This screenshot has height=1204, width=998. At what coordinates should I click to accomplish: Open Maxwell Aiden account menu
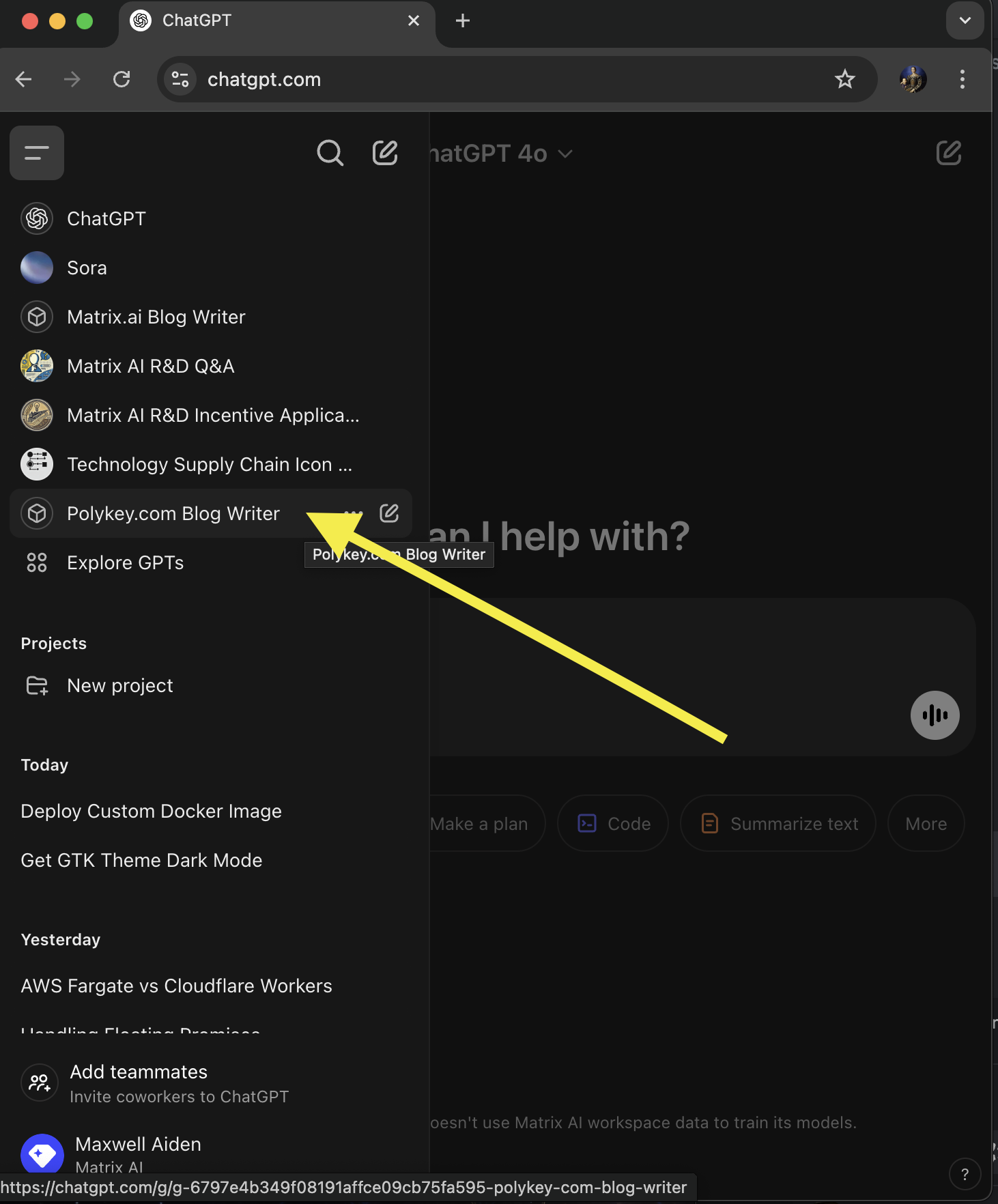(x=210, y=1153)
